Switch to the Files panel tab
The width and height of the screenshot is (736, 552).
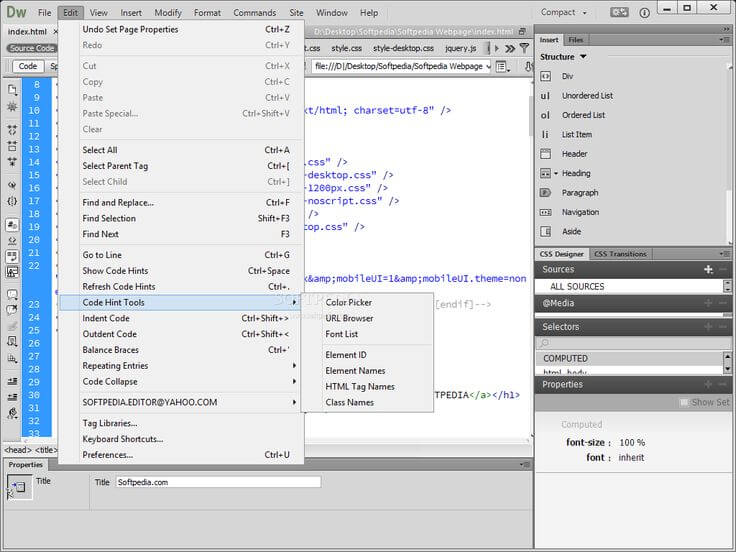[575, 40]
